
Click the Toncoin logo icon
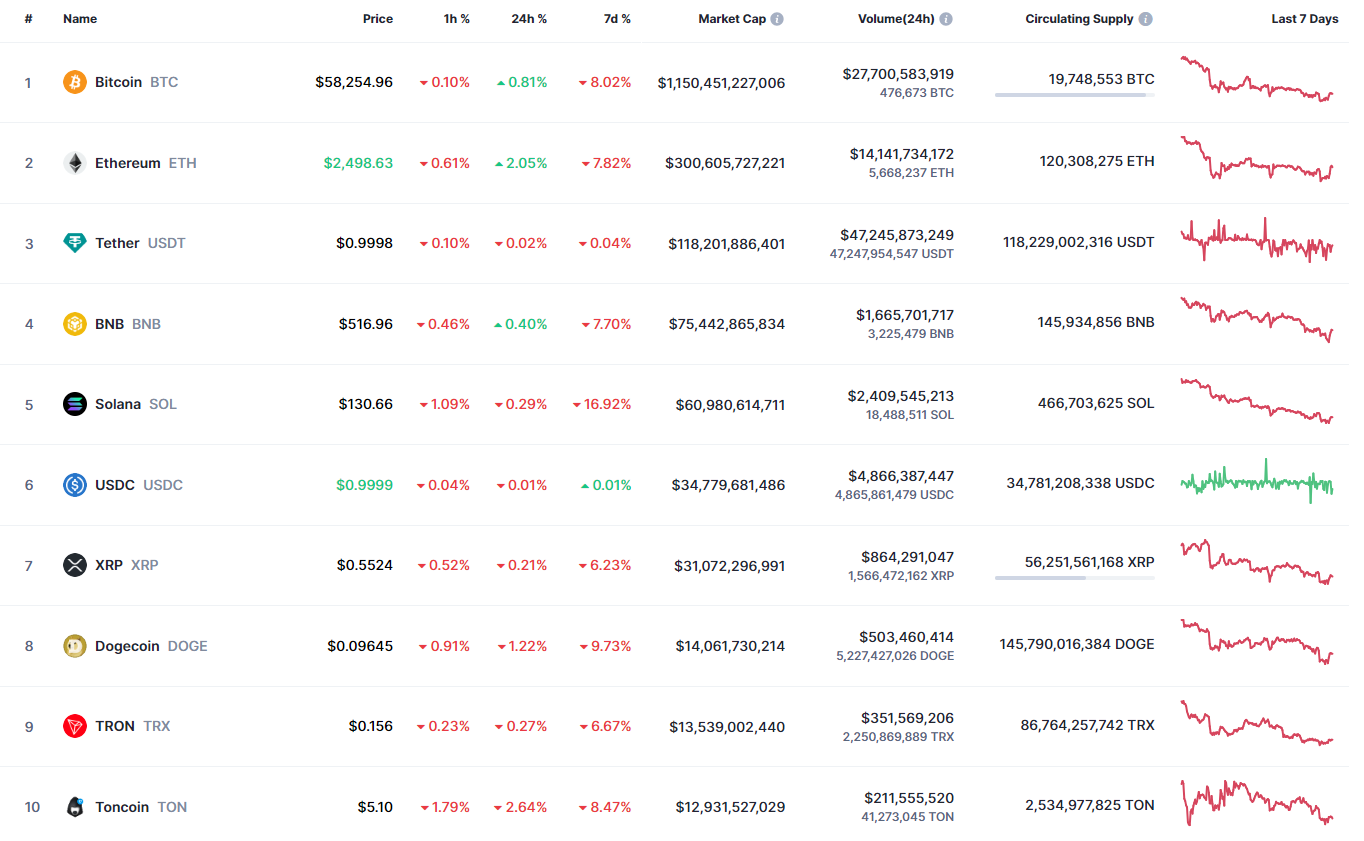point(75,807)
